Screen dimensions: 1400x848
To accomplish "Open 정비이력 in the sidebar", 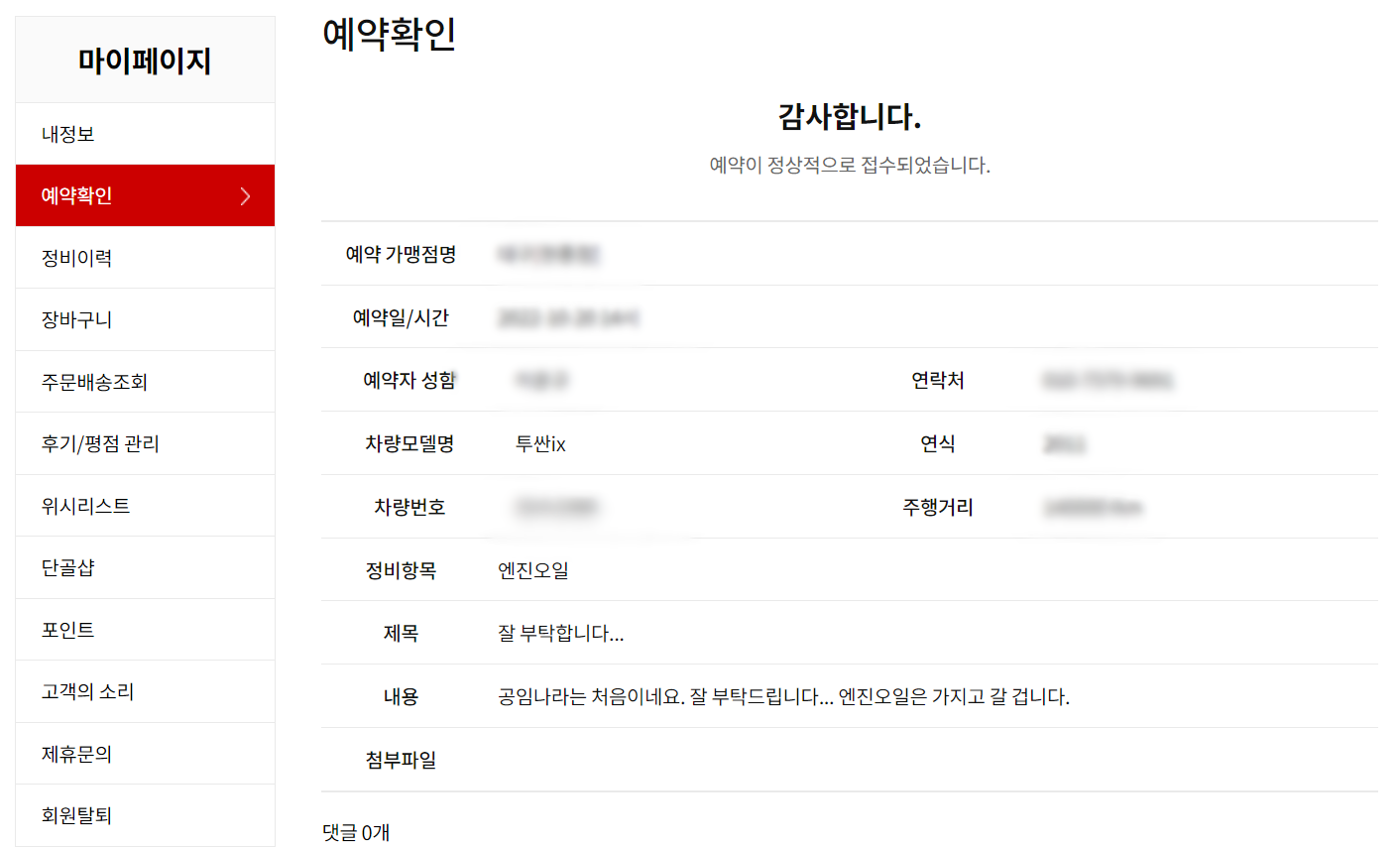I will tap(145, 258).
